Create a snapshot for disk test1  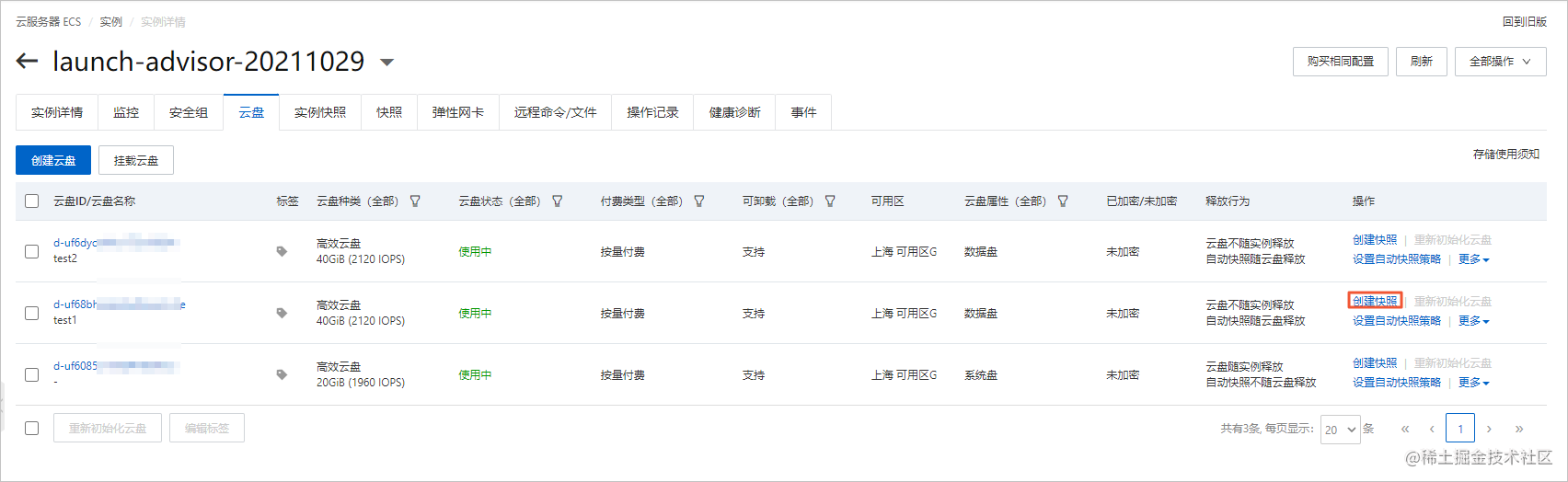pyautogui.click(x=1375, y=302)
